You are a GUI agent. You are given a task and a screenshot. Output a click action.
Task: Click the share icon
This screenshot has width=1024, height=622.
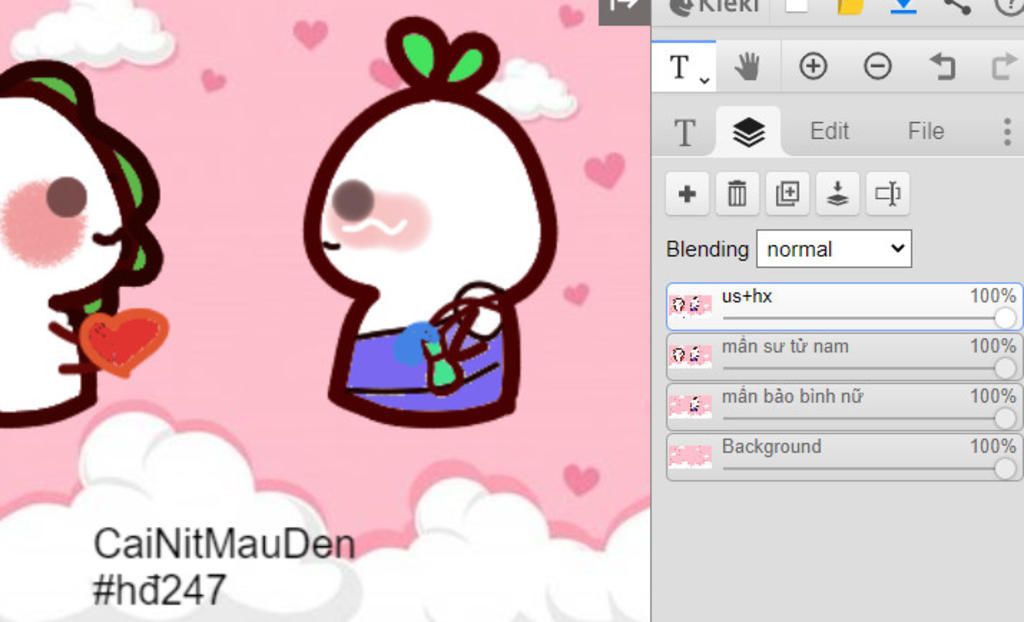[x=957, y=7]
